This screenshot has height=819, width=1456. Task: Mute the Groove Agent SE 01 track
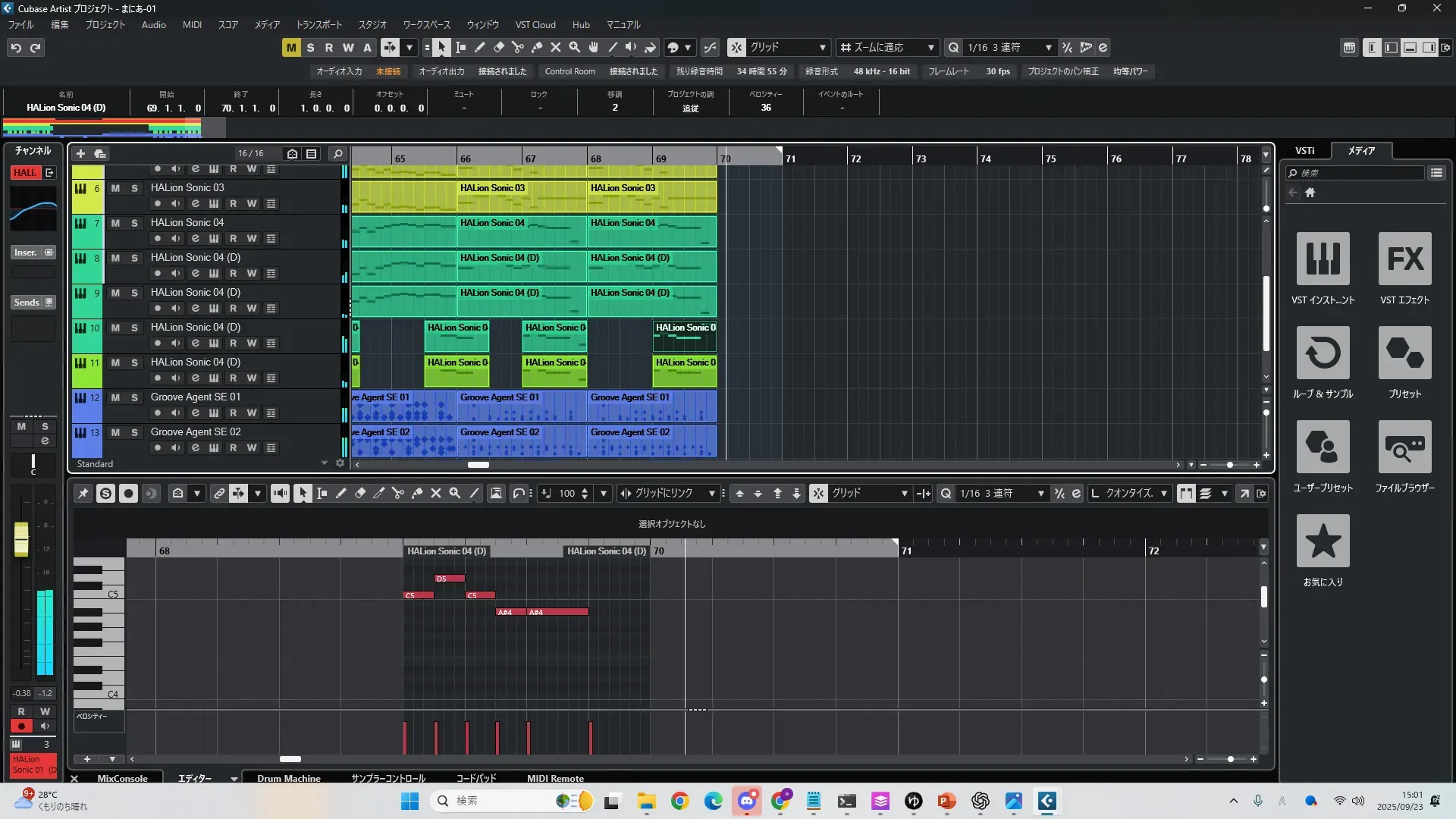[x=115, y=397]
